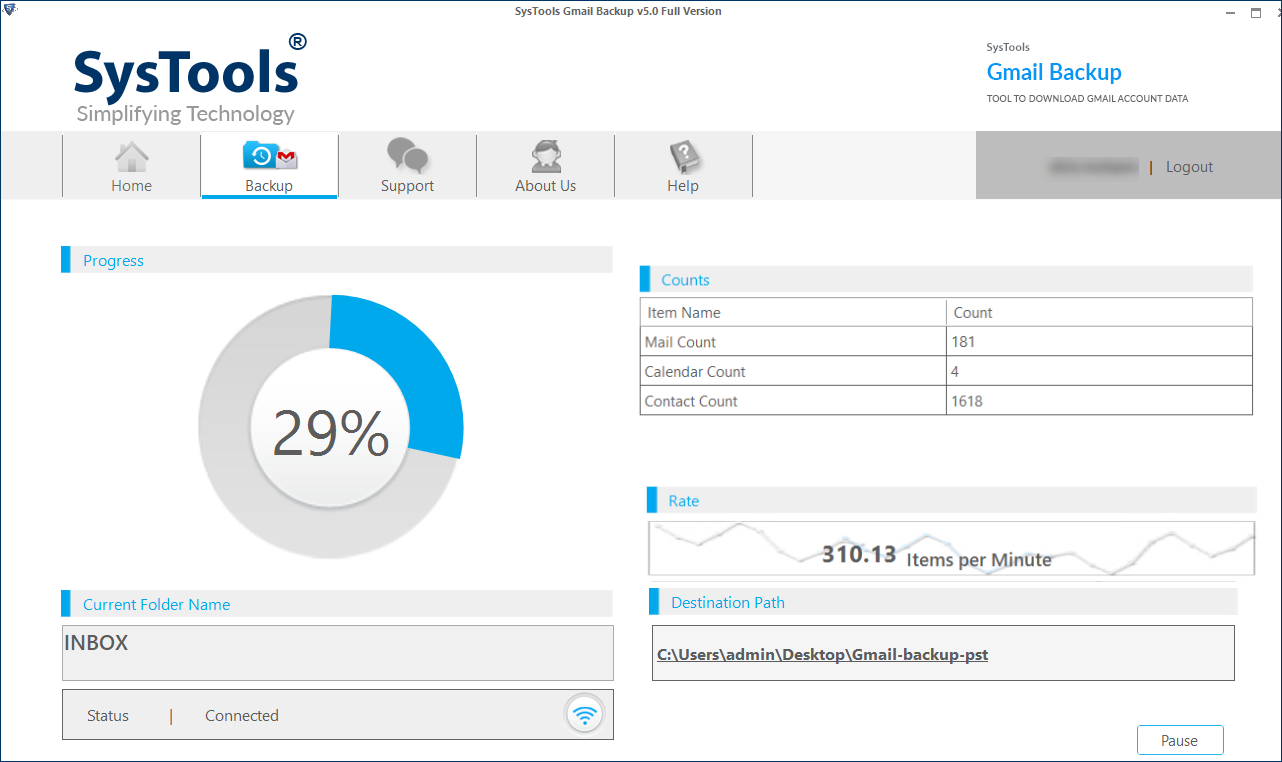Maximize the SysTools Gmail Backup window
The width and height of the screenshot is (1282, 762).
[1256, 12]
